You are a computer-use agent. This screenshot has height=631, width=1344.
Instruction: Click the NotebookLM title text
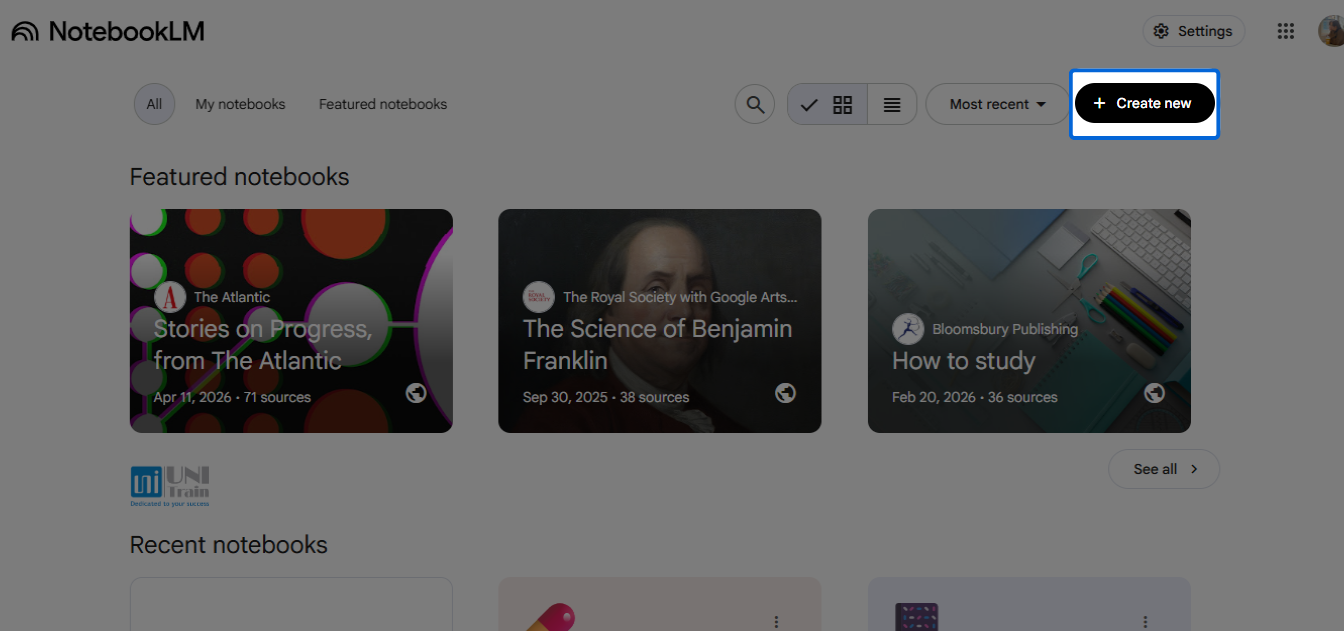tap(126, 31)
